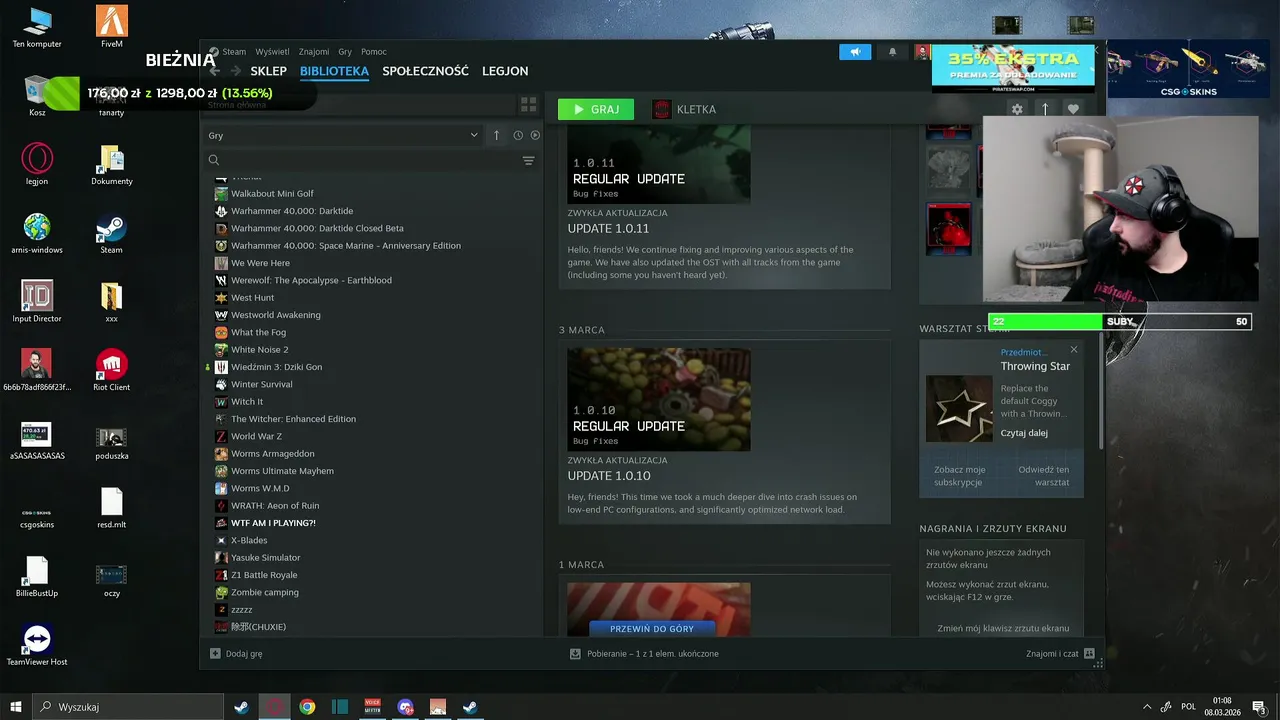This screenshot has width=1280, height=720.
Task: Add Kletka to favorites with heart
Action: pyautogui.click(x=1073, y=109)
